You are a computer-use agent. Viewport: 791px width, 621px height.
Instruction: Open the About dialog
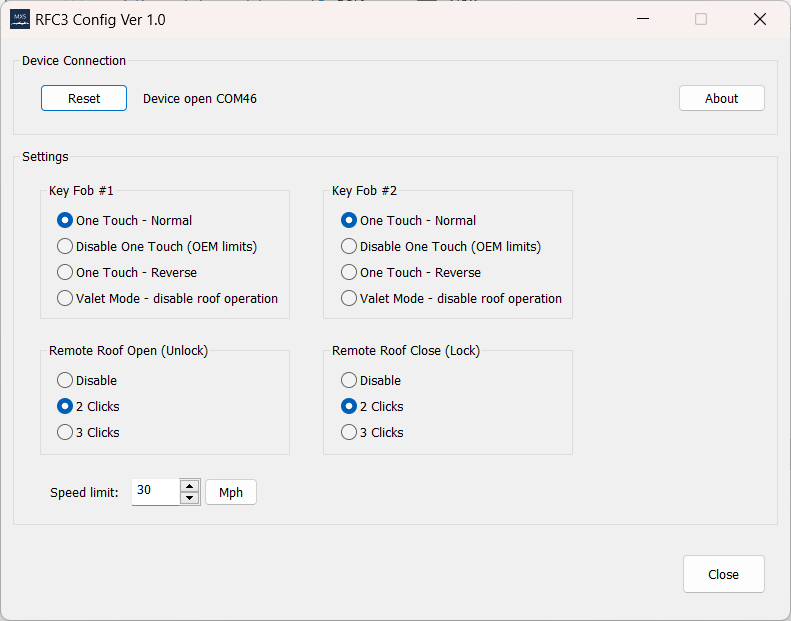pyautogui.click(x=721, y=98)
